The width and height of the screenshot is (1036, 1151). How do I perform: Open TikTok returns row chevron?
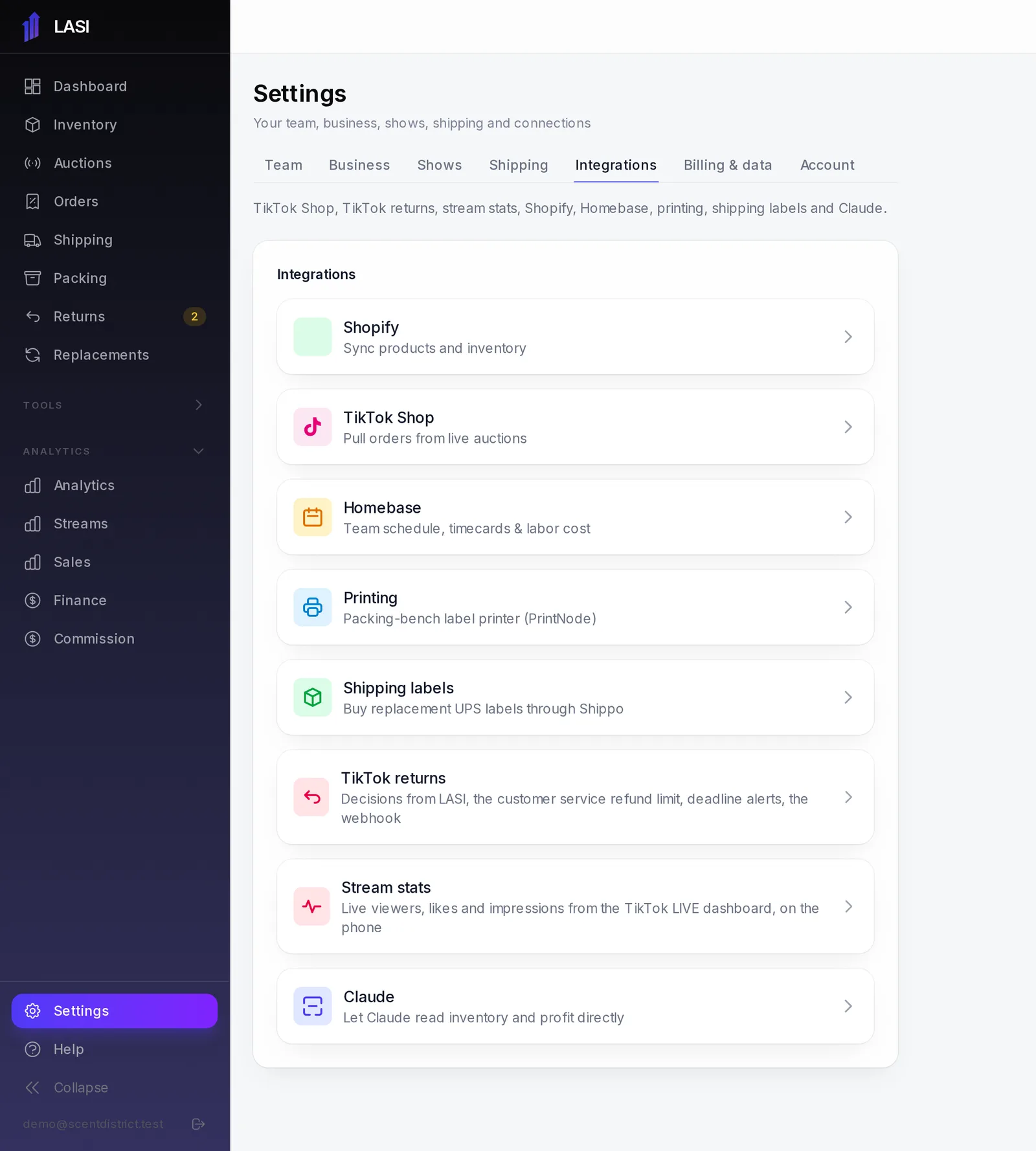848,797
